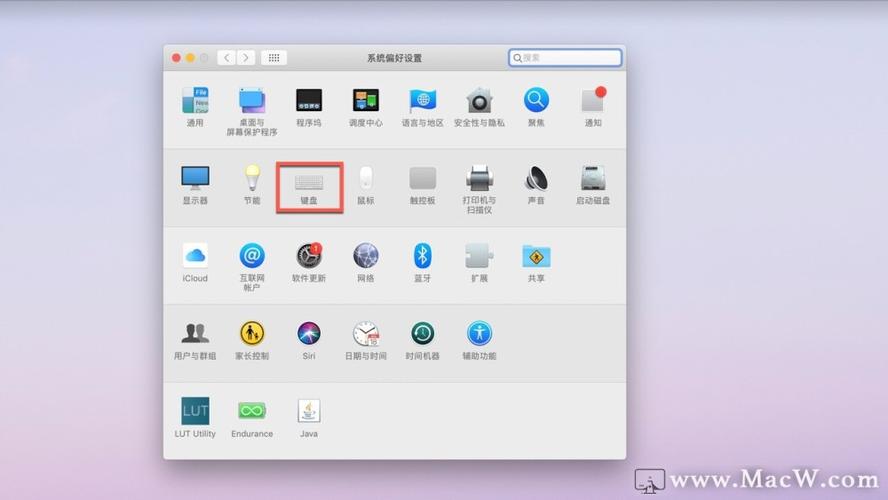Close the 系统偏好设置 window
The image size is (888, 500).
(x=176, y=58)
